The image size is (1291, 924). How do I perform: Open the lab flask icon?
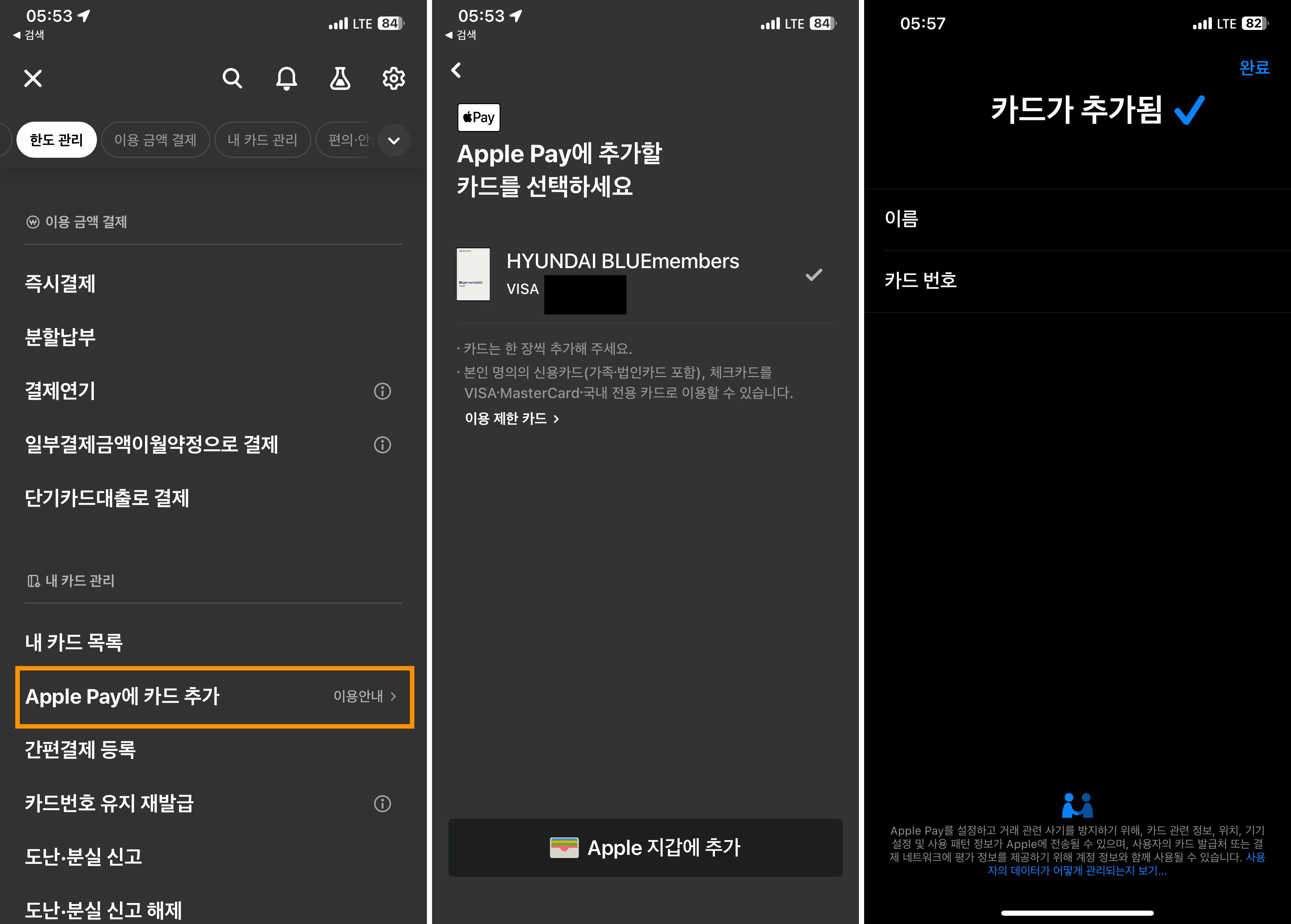tap(340, 78)
